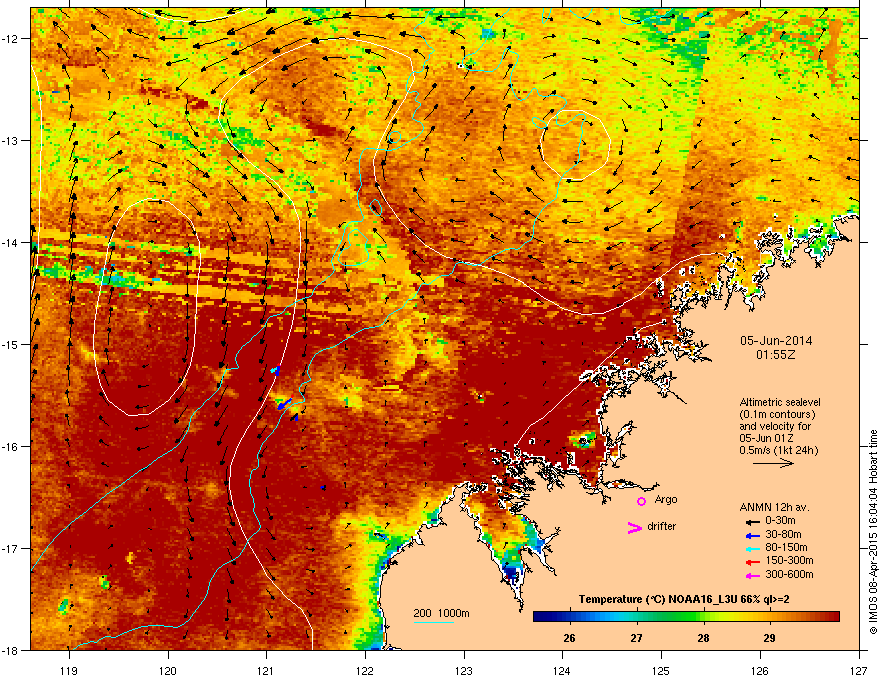Click the drifter magenta arrowhead legend marker
This screenshot has height=680, width=880.
pyautogui.click(x=634, y=527)
